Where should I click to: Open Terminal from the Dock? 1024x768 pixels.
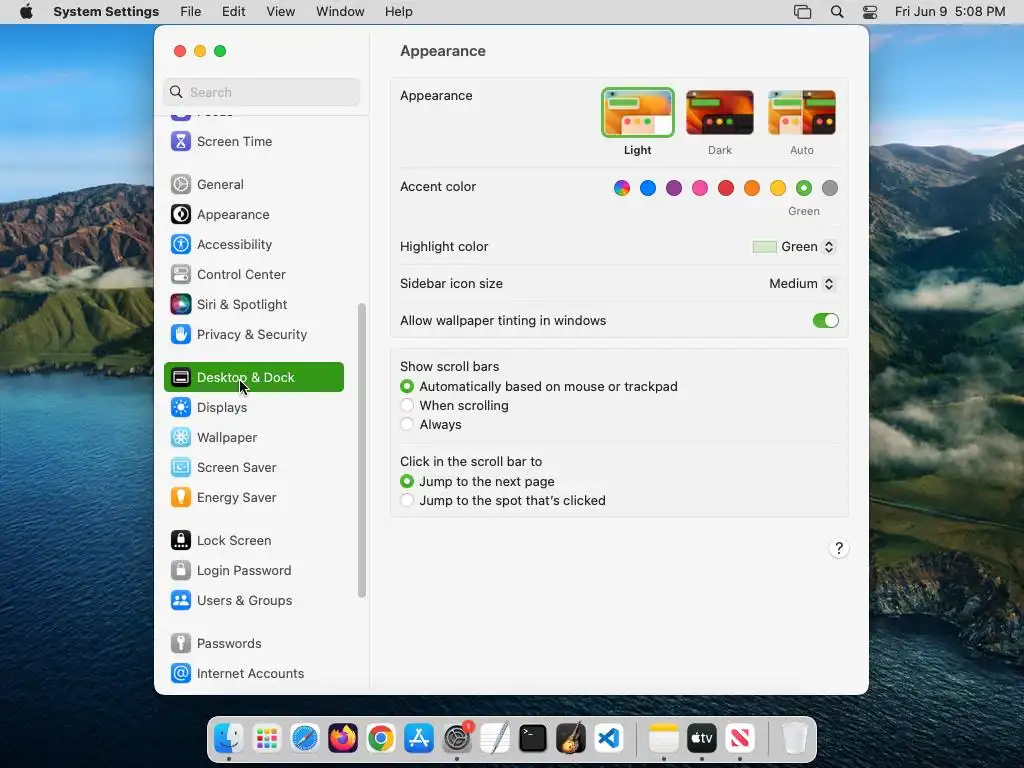click(x=533, y=739)
